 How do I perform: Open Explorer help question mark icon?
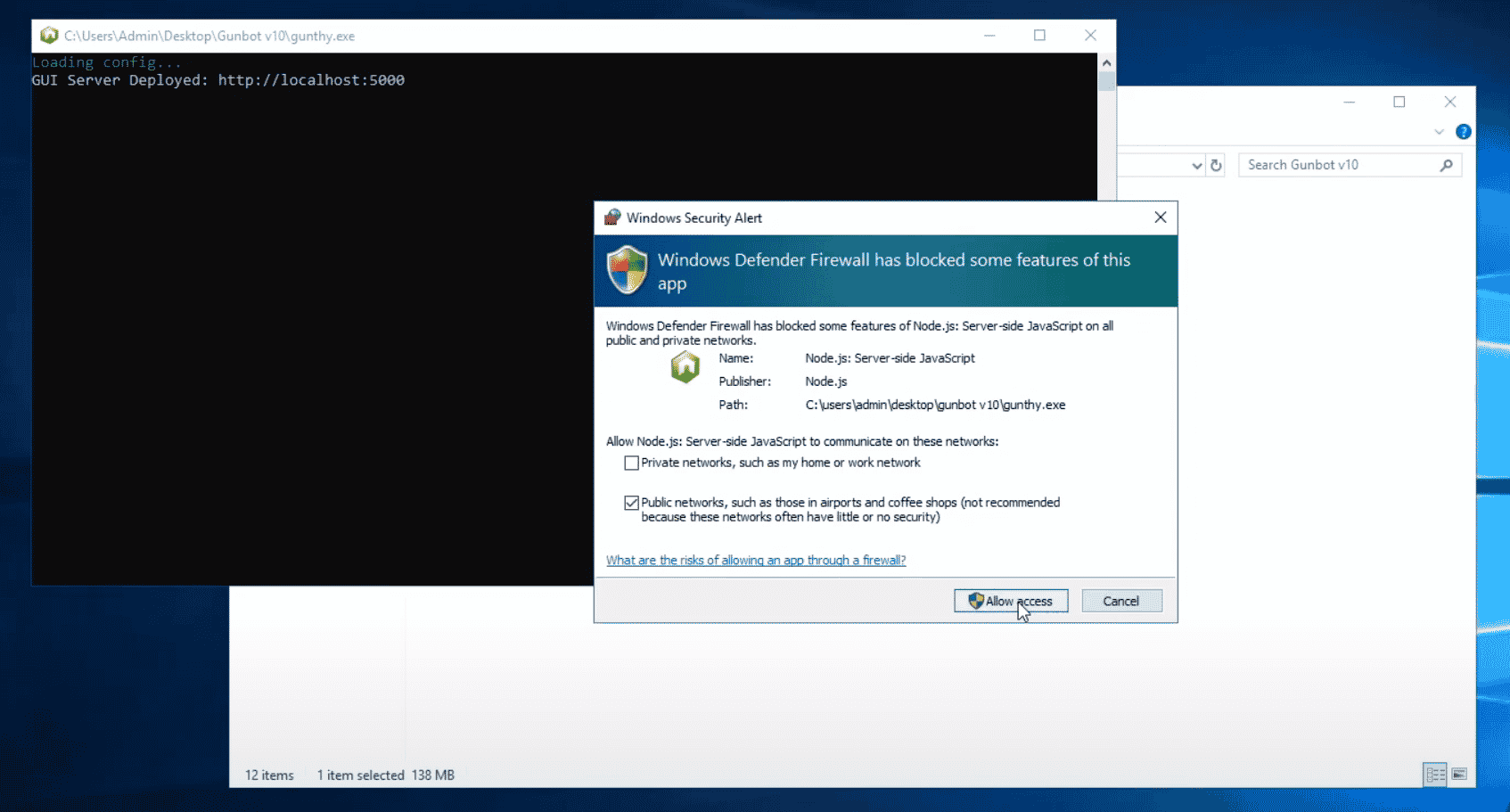point(1463,132)
